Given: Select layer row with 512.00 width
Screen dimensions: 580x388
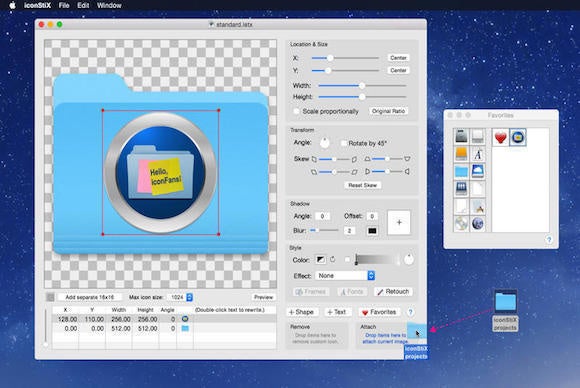Looking at the screenshot, I should point(164,328).
